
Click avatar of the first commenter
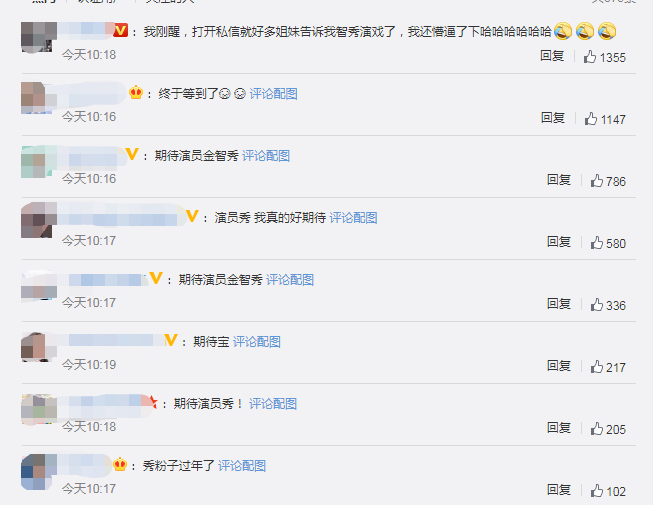click(x=39, y=37)
